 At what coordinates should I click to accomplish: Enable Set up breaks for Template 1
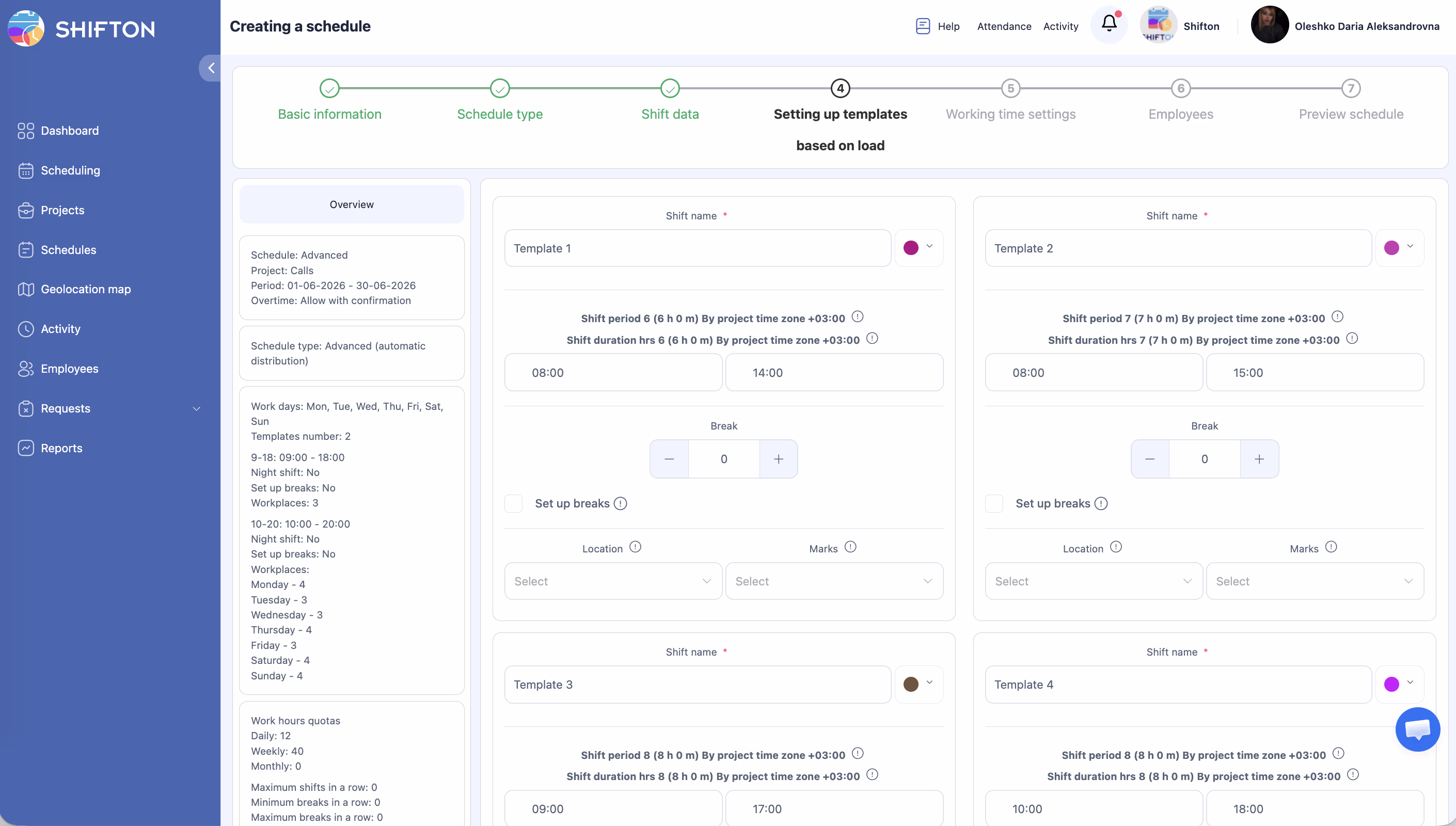pyautogui.click(x=513, y=504)
